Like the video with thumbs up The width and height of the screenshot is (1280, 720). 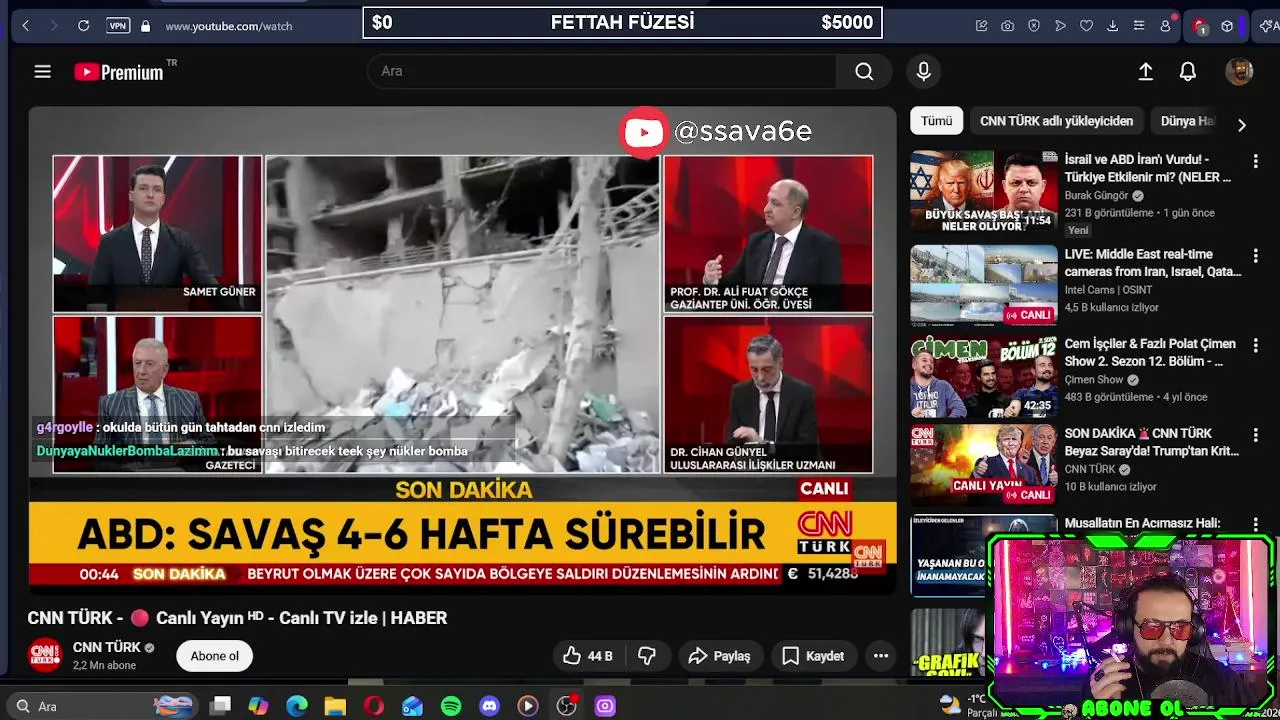click(x=587, y=656)
